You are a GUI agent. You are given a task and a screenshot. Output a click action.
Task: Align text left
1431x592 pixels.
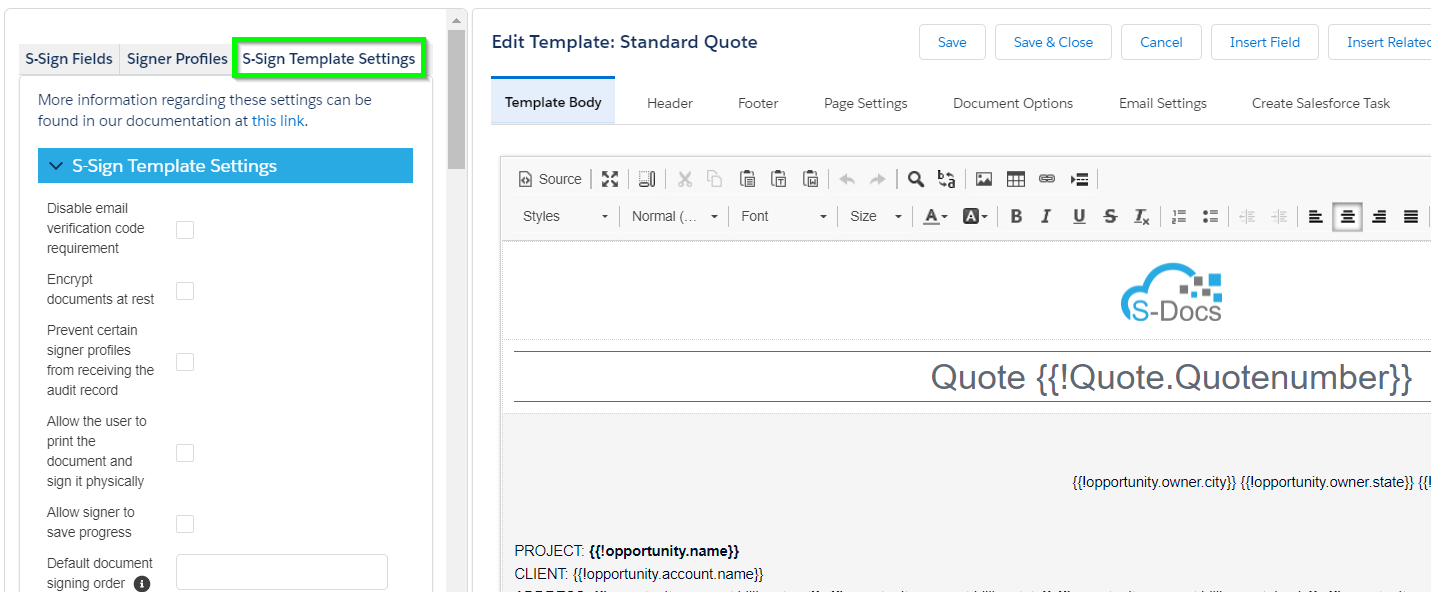tap(1316, 216)
